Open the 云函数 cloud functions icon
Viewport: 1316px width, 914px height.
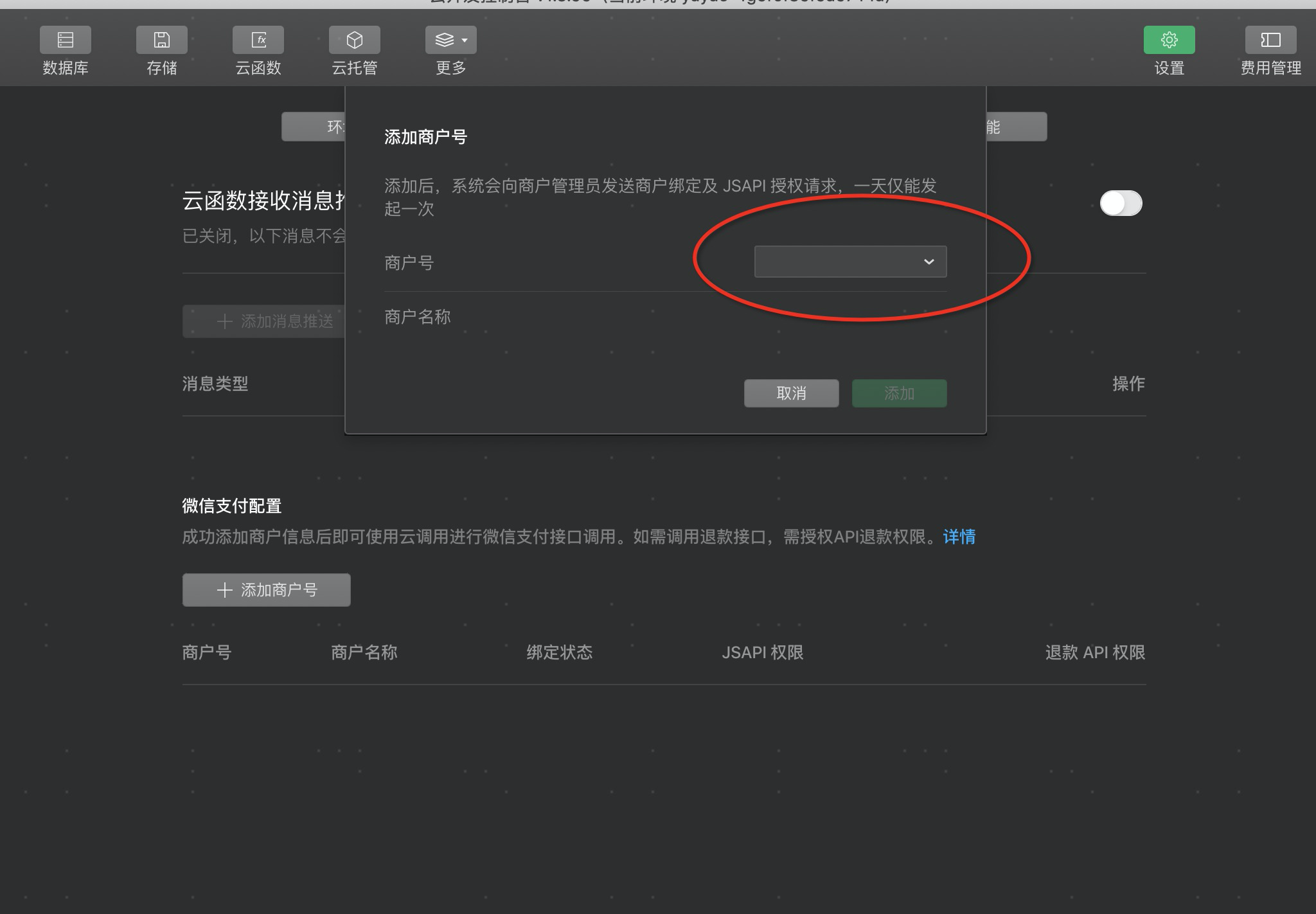tap(258, 40)
